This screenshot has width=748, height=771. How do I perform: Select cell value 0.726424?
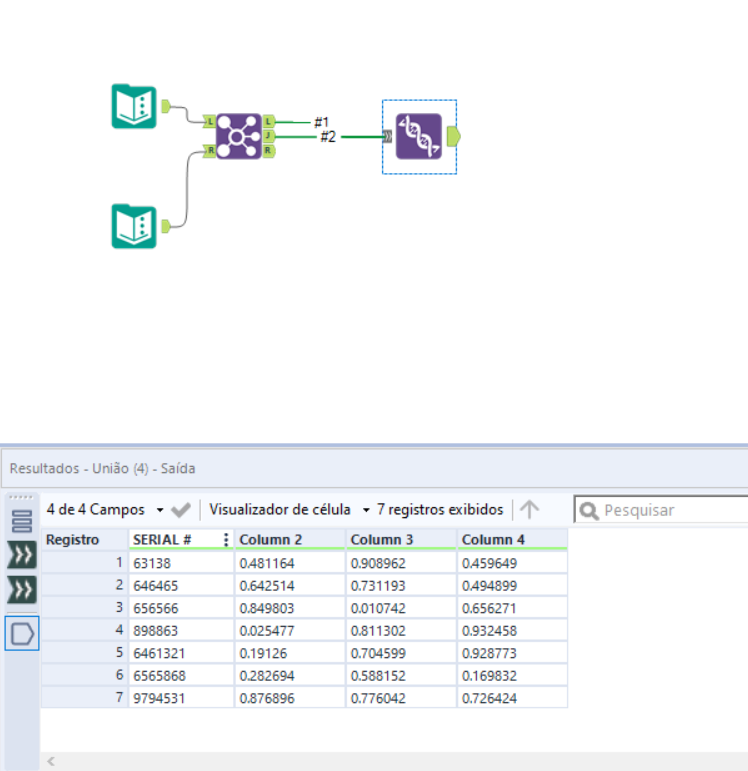(512, 698)
